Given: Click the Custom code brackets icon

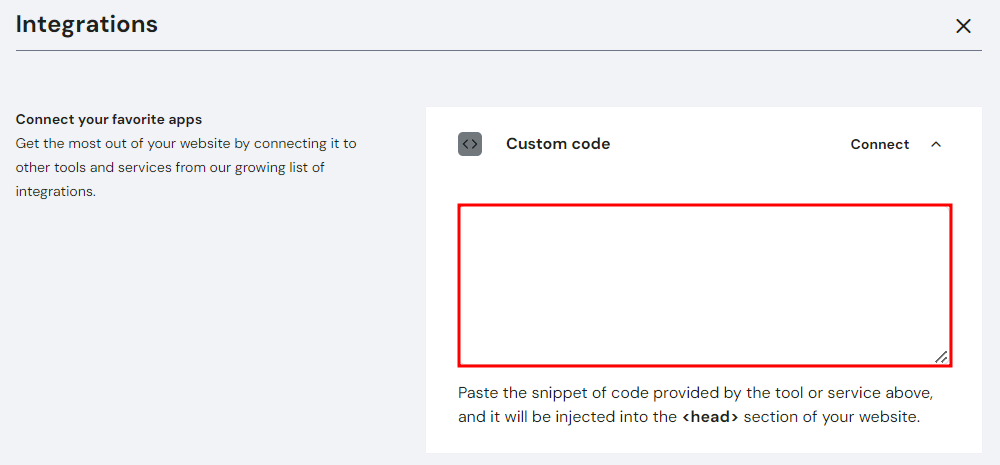Looking at the screenshot, I should 470,144.
